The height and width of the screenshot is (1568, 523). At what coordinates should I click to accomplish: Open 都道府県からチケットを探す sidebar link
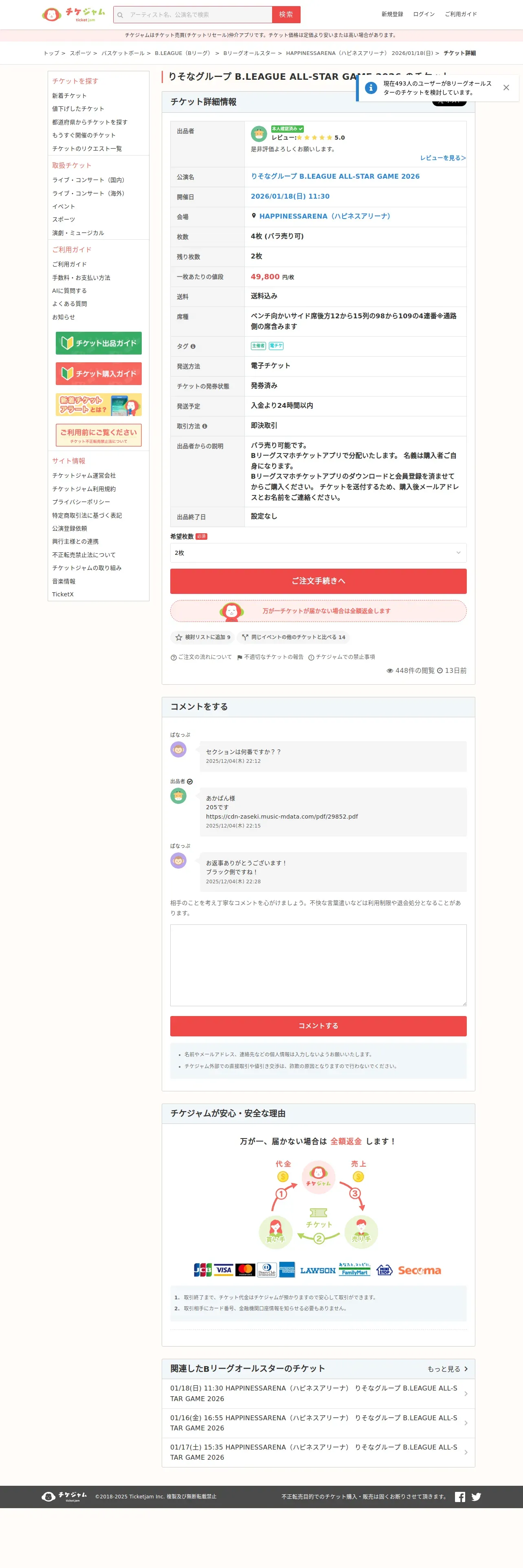(x=90, y=123)
